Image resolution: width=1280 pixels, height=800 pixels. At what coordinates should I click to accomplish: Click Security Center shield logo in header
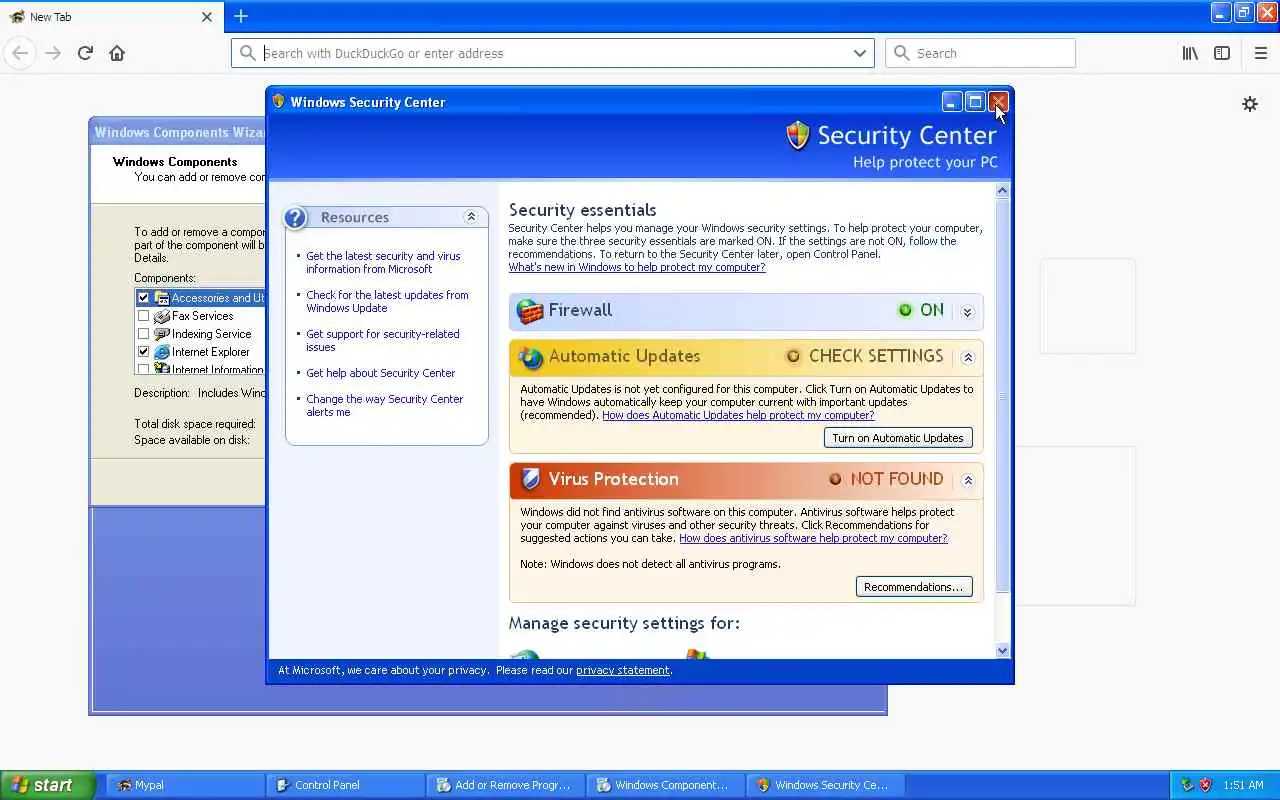click(797, 136)
